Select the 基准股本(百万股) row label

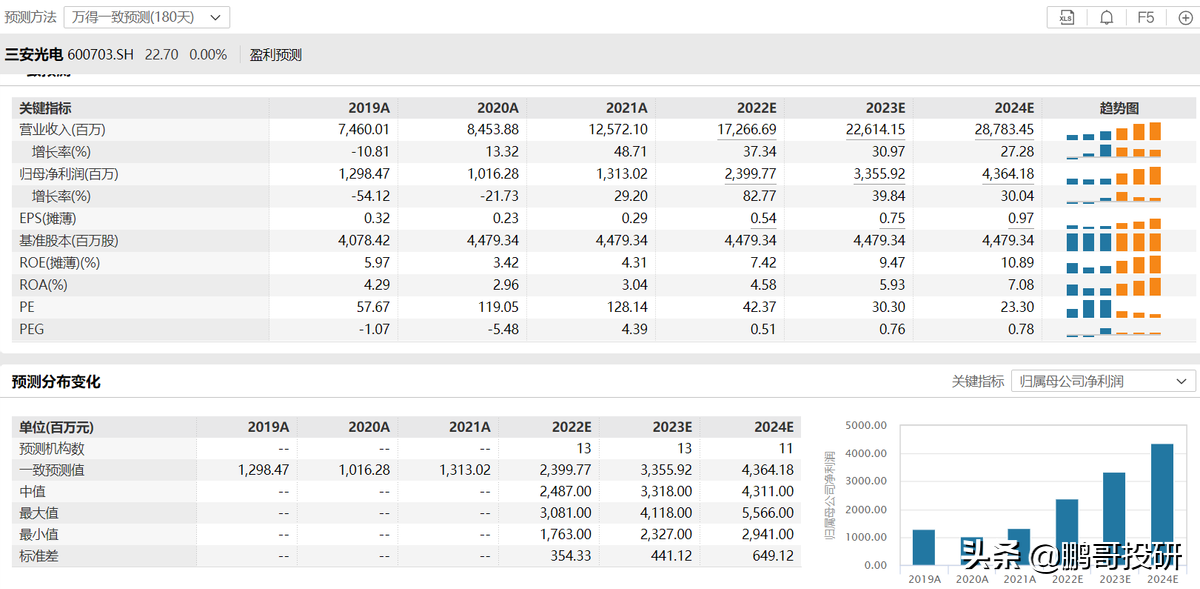pyautogui.click(x=69, y=240)
